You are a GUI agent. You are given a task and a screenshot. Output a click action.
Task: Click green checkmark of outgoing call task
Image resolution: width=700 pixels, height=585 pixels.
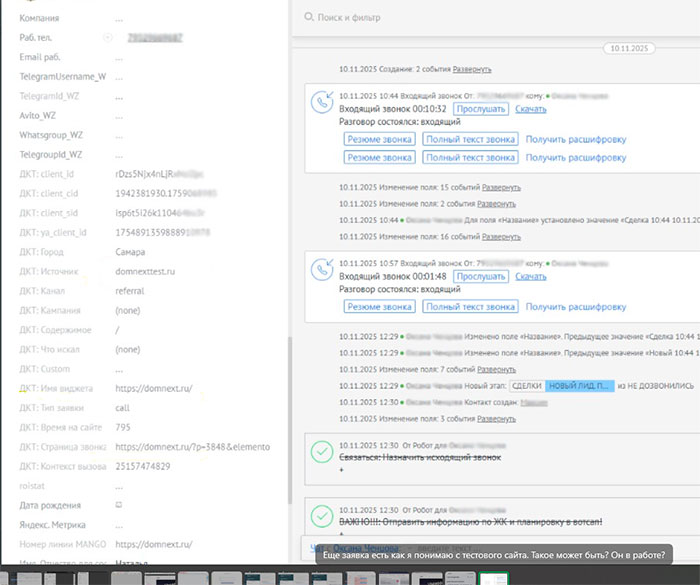click(x=322, y=452)
